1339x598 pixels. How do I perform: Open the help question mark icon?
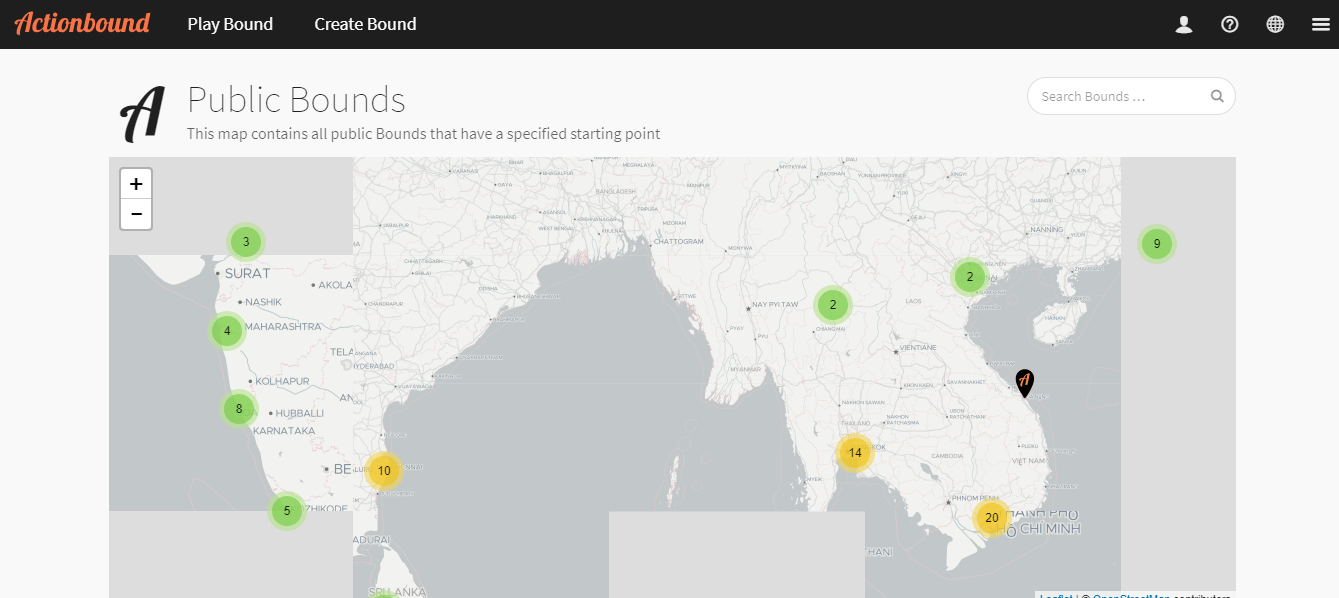[x=1230, y=24]
